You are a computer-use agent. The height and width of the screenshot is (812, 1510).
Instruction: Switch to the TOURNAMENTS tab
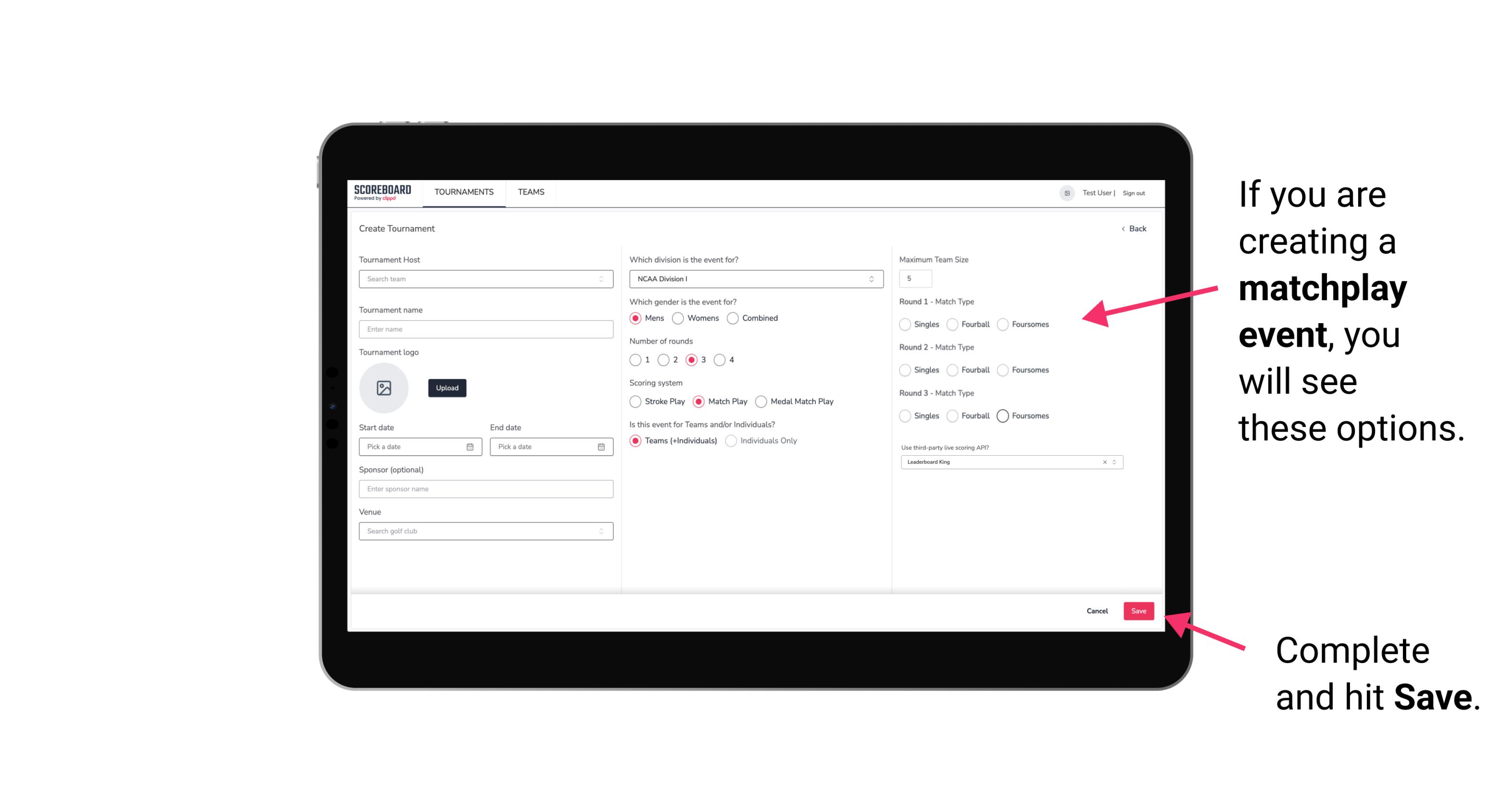click(x=464, y=192)
